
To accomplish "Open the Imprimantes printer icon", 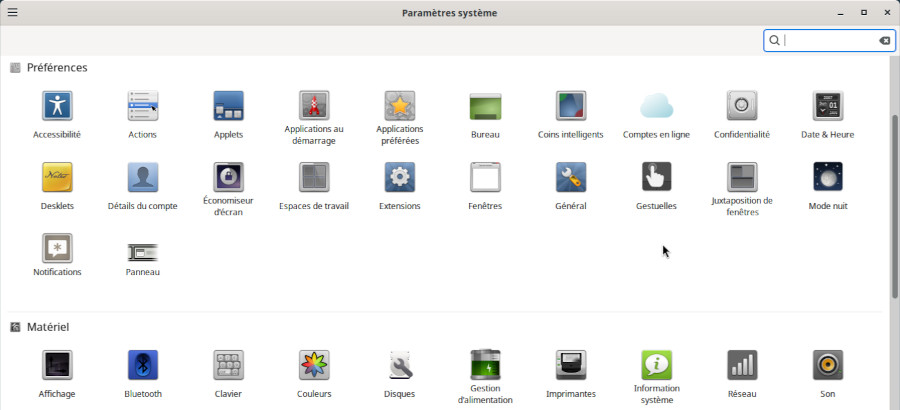I will coord(571,365).
